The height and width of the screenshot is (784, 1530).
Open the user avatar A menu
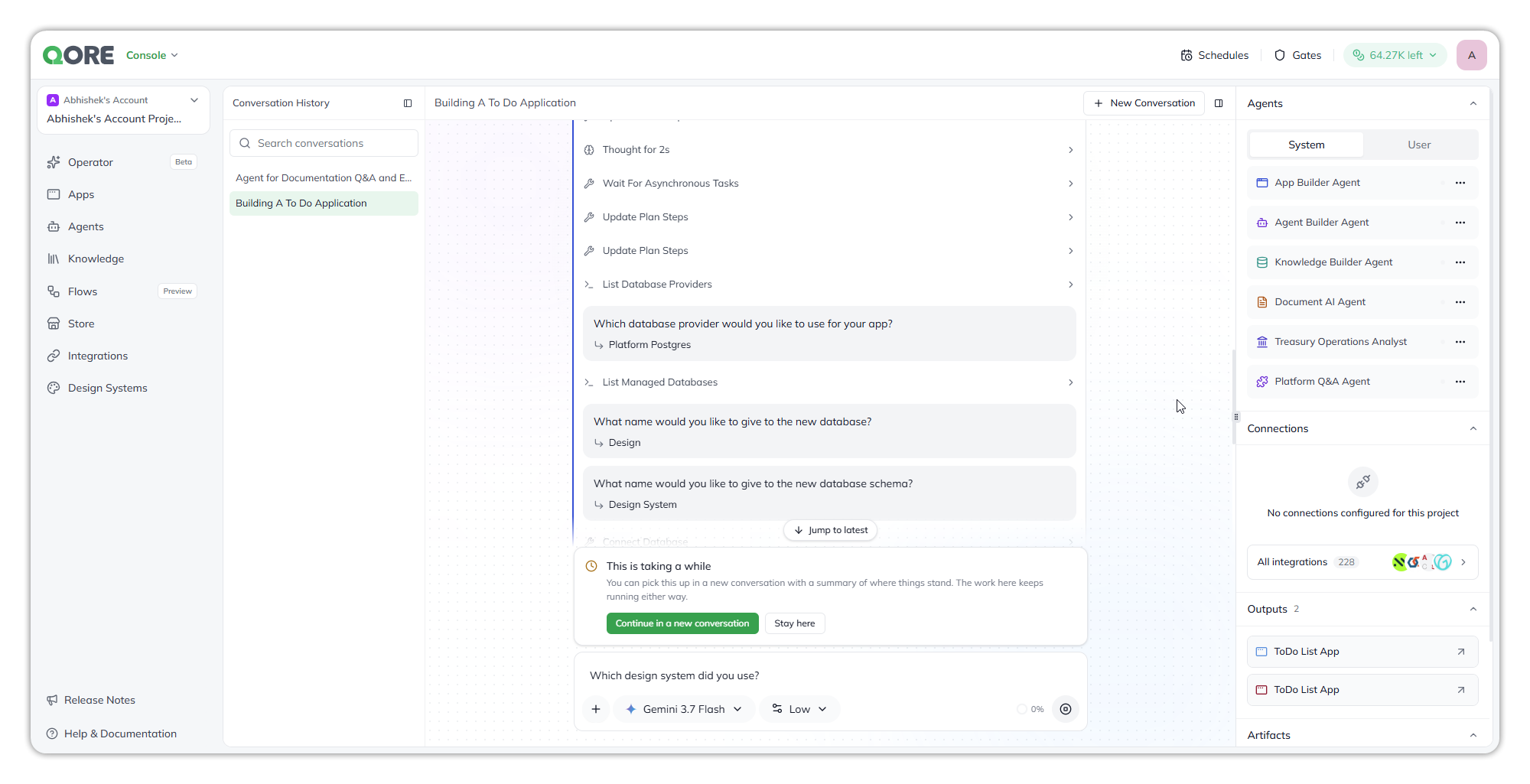coord(1471,55)
